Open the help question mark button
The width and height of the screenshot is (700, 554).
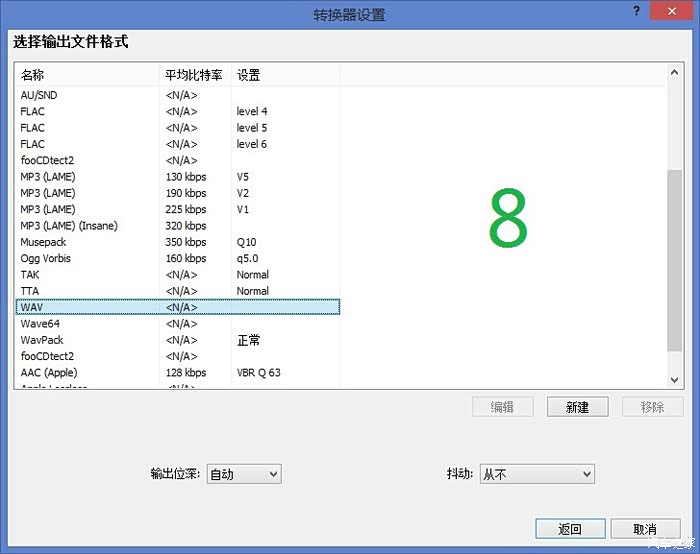pos(636,11)
